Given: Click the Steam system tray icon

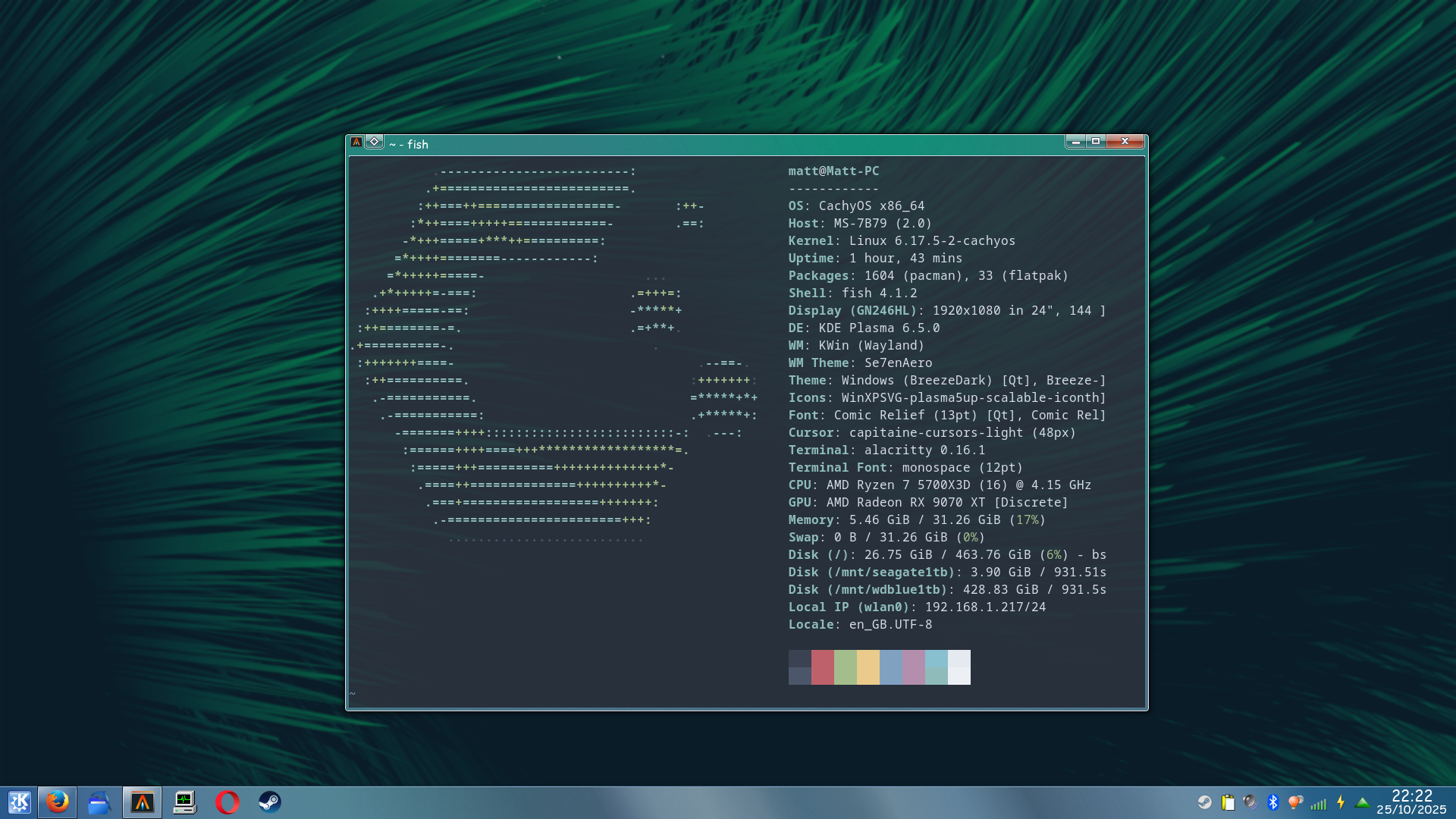Looking at the screenshot, I should tap(1205, 802).
